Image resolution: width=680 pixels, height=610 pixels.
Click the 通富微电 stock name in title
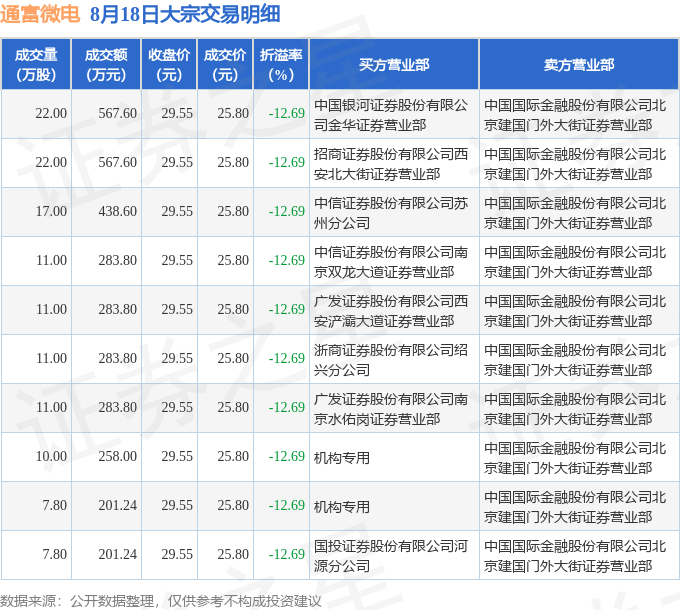[40, 14]
